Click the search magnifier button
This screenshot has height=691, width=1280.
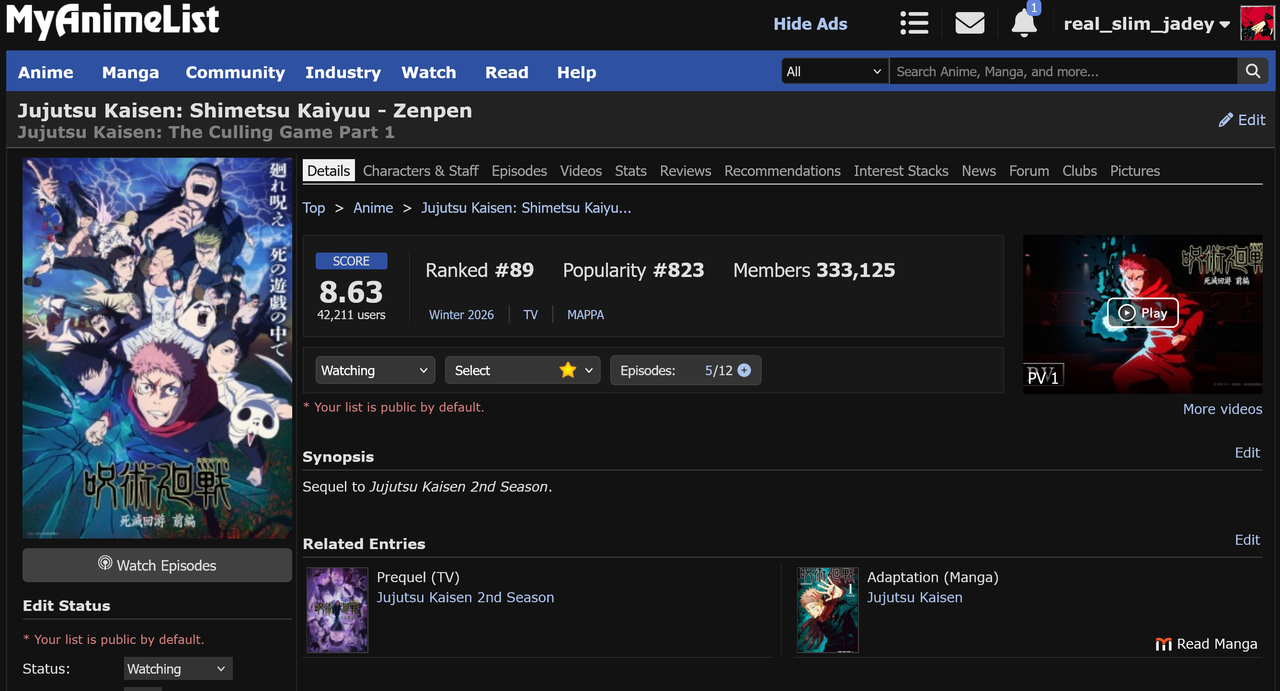[x=1252, y=71]
